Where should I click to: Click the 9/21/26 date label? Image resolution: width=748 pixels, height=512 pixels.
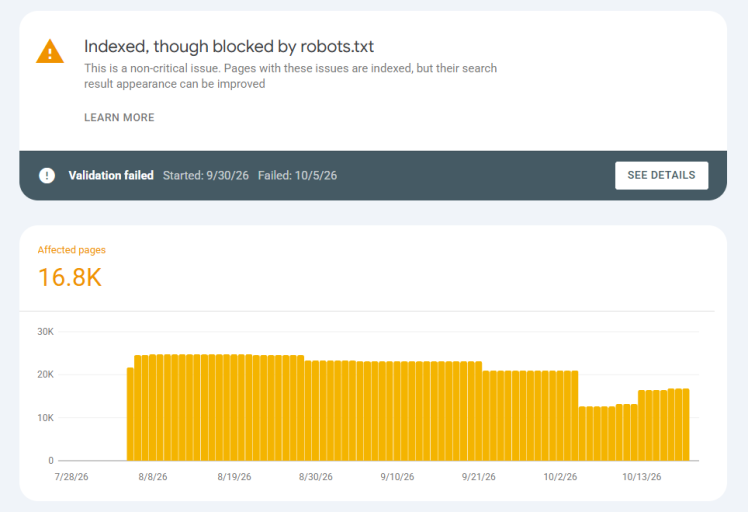pyautogui.click(x=478, y=477)
